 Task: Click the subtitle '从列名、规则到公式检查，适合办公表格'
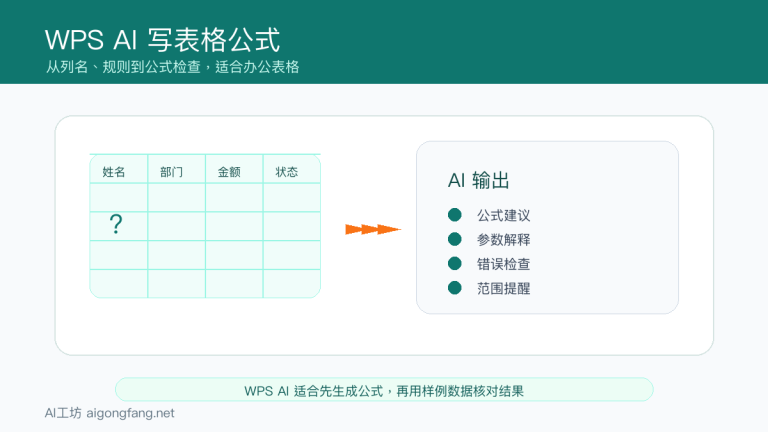point(172,67)
